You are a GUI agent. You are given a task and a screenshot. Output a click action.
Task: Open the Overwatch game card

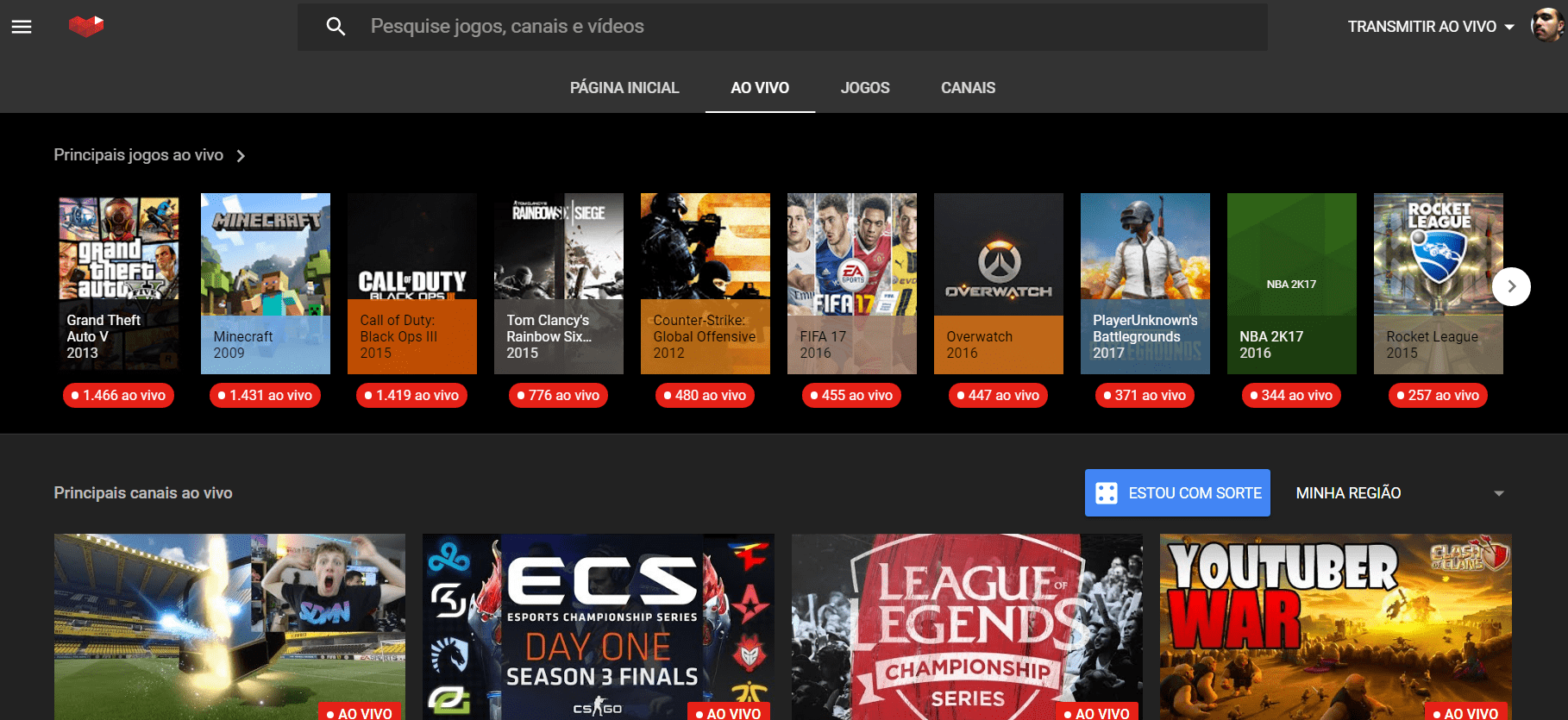(999, 284)
